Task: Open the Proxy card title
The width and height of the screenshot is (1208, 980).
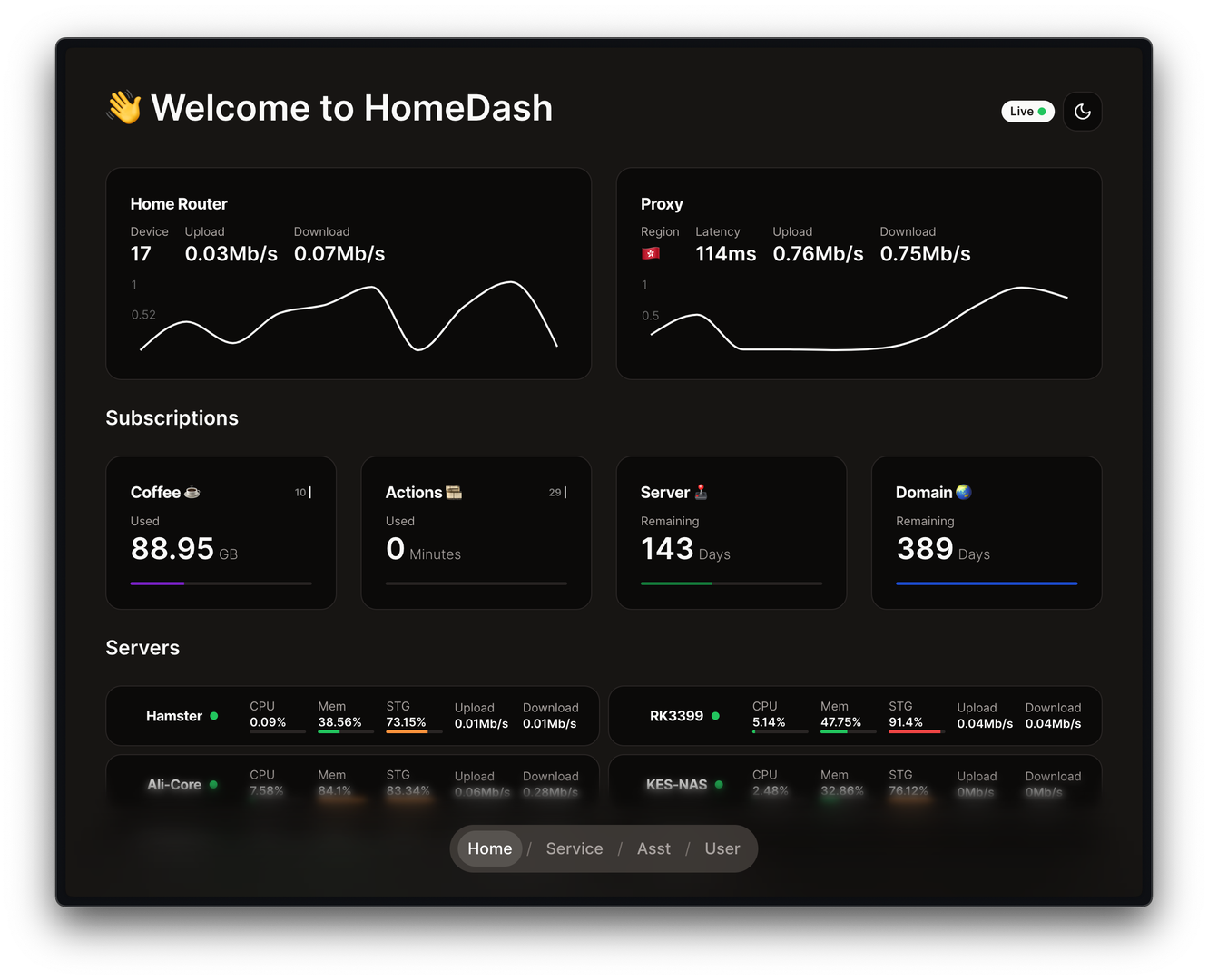Action: pyautogui.click(x=662, y=204)
